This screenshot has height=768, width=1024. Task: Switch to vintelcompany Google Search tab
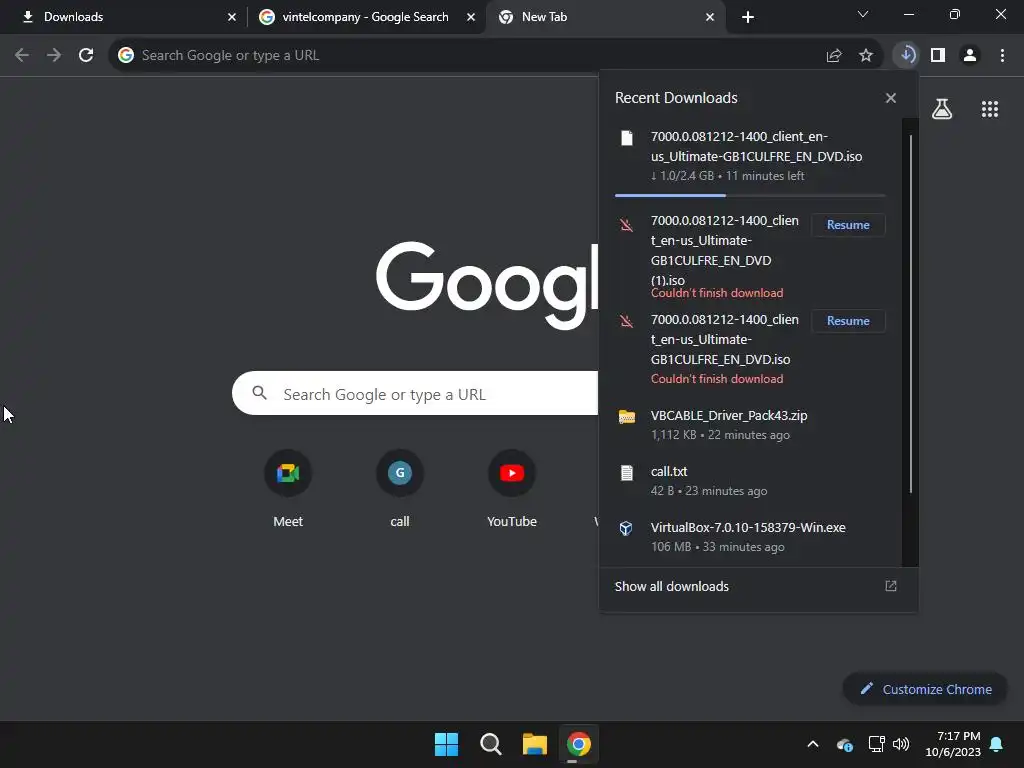(x=365, y=17)
